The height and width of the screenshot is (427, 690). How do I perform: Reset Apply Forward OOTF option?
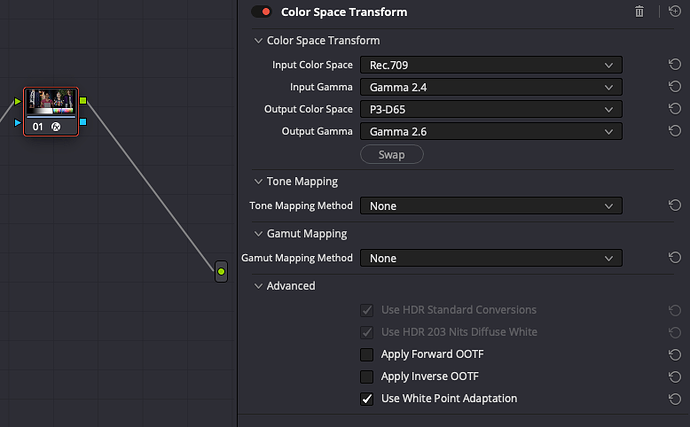click(675, 355)
